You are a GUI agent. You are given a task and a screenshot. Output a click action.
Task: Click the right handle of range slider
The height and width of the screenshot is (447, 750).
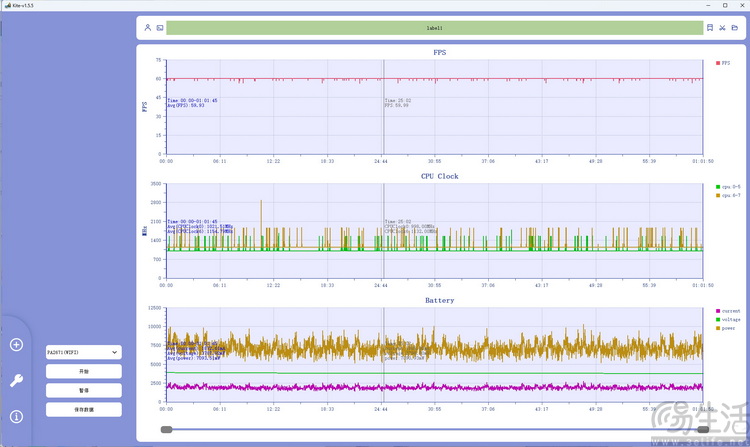pyautogui.click(x=703, y=429)
